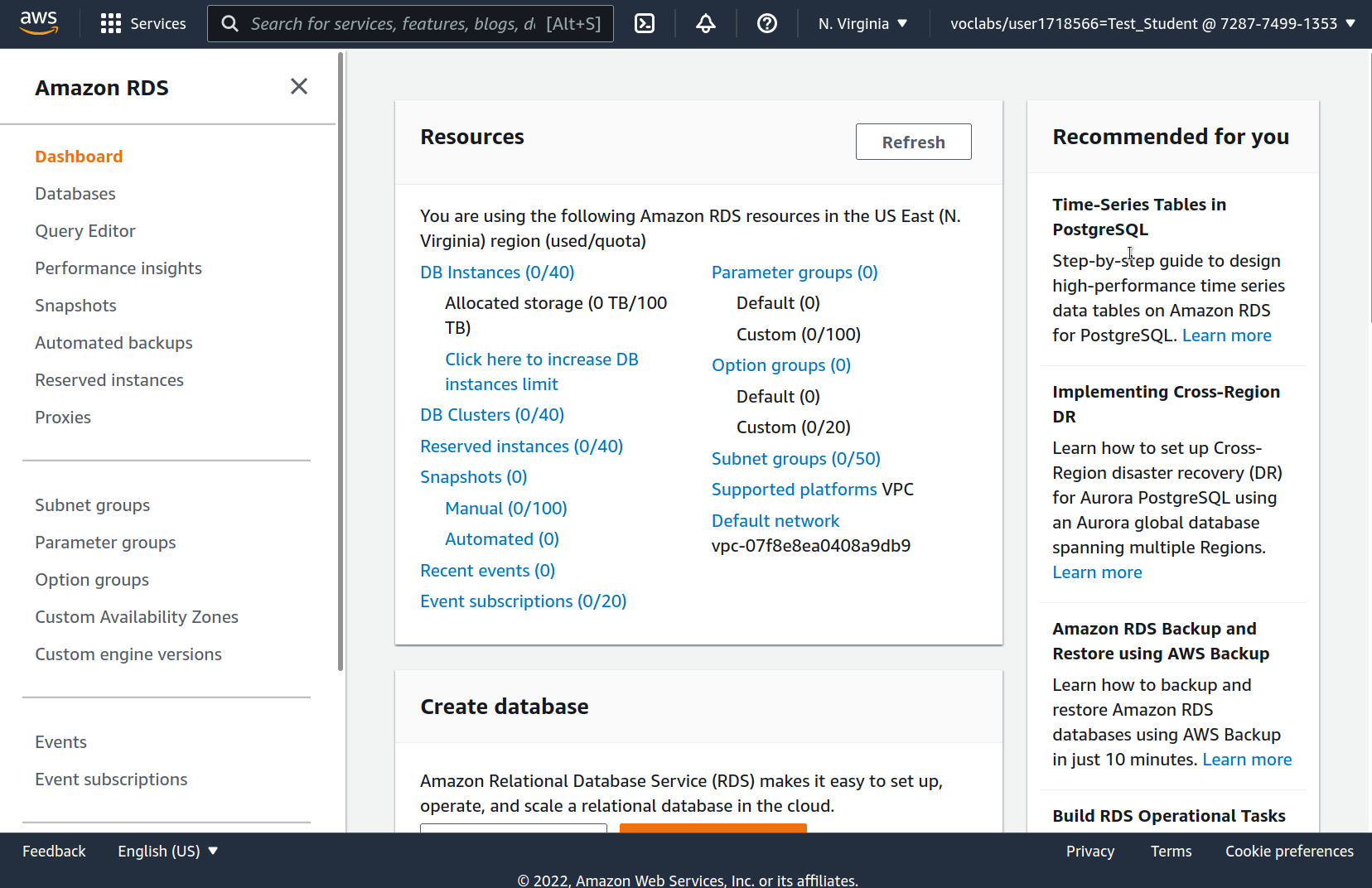Open the Subnet groups (0/50) resource link
Image resolution: width=1372 pixels, height=888 pixels.
click(x=796, y=459)
